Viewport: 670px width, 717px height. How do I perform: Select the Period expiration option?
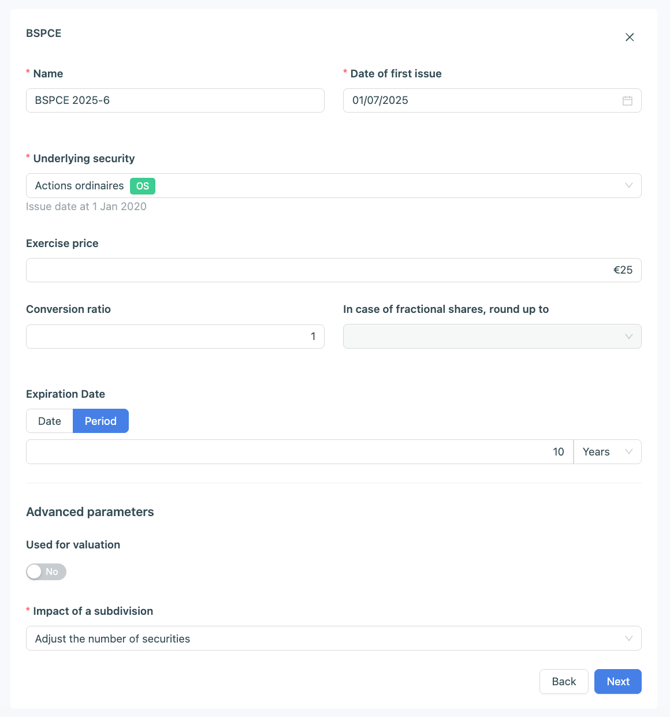click(100, 421)
